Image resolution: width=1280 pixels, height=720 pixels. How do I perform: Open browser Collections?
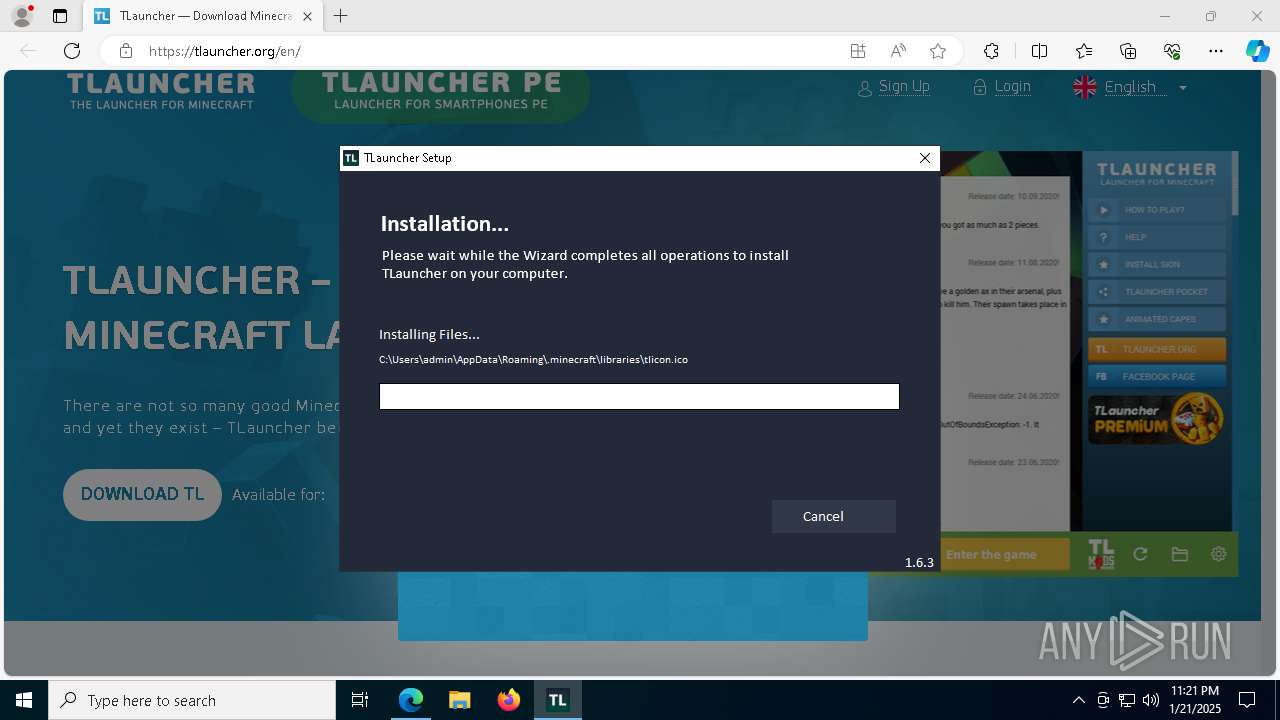click(x=1128, y=51)
